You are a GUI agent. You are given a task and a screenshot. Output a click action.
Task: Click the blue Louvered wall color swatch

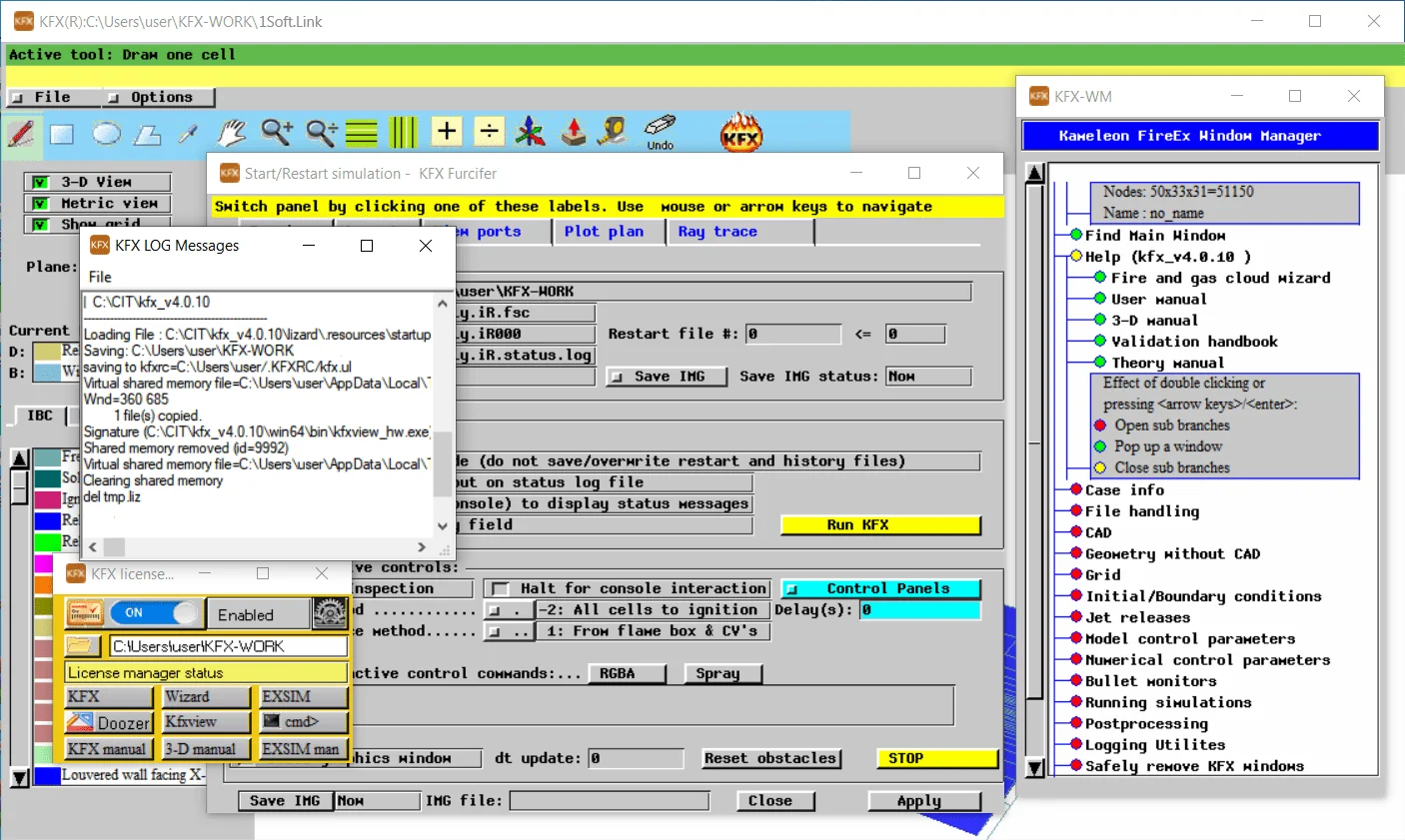pyautogui.click(x=47, y=775)
